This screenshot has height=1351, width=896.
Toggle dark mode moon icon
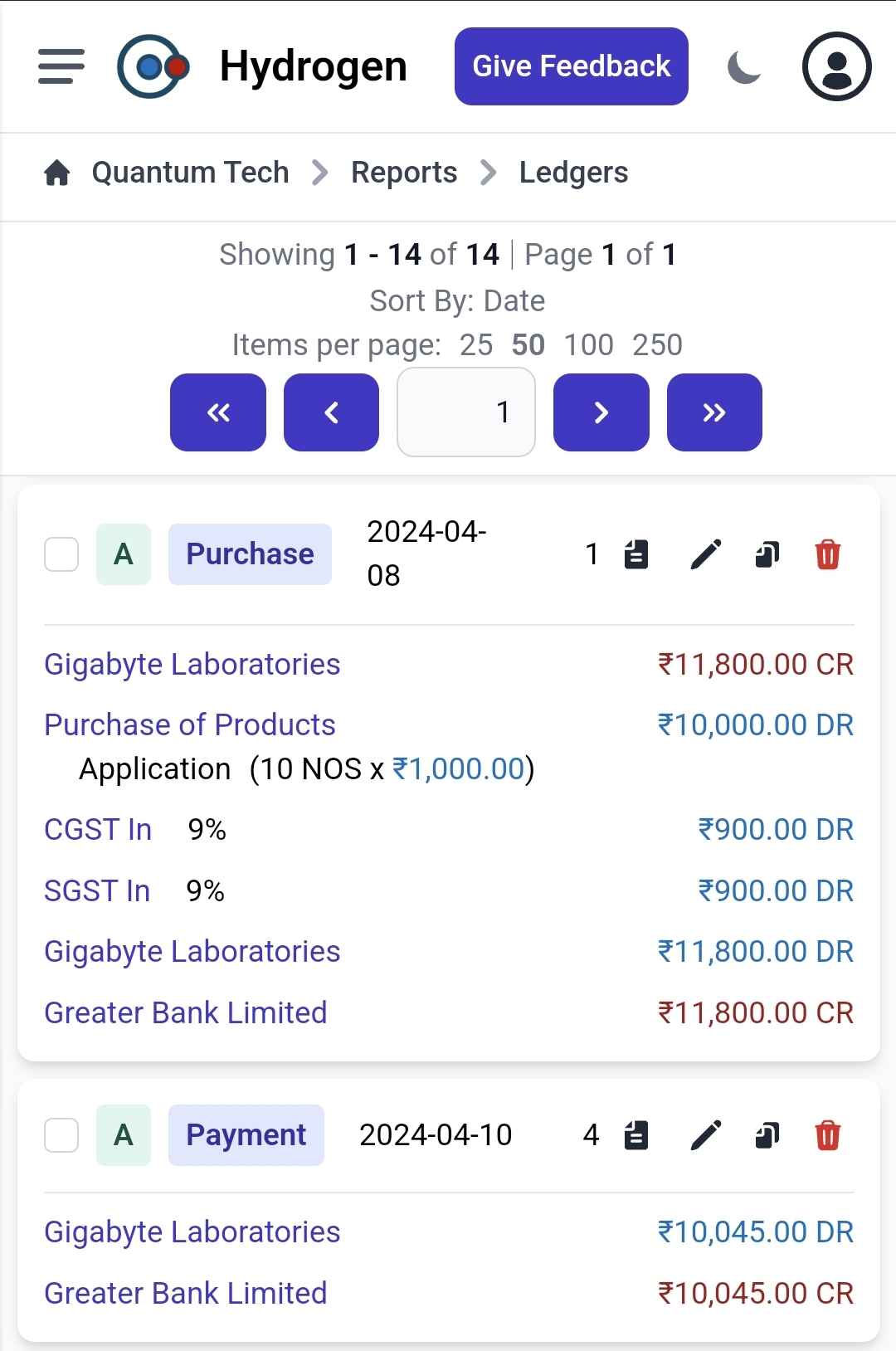(744, 66)
